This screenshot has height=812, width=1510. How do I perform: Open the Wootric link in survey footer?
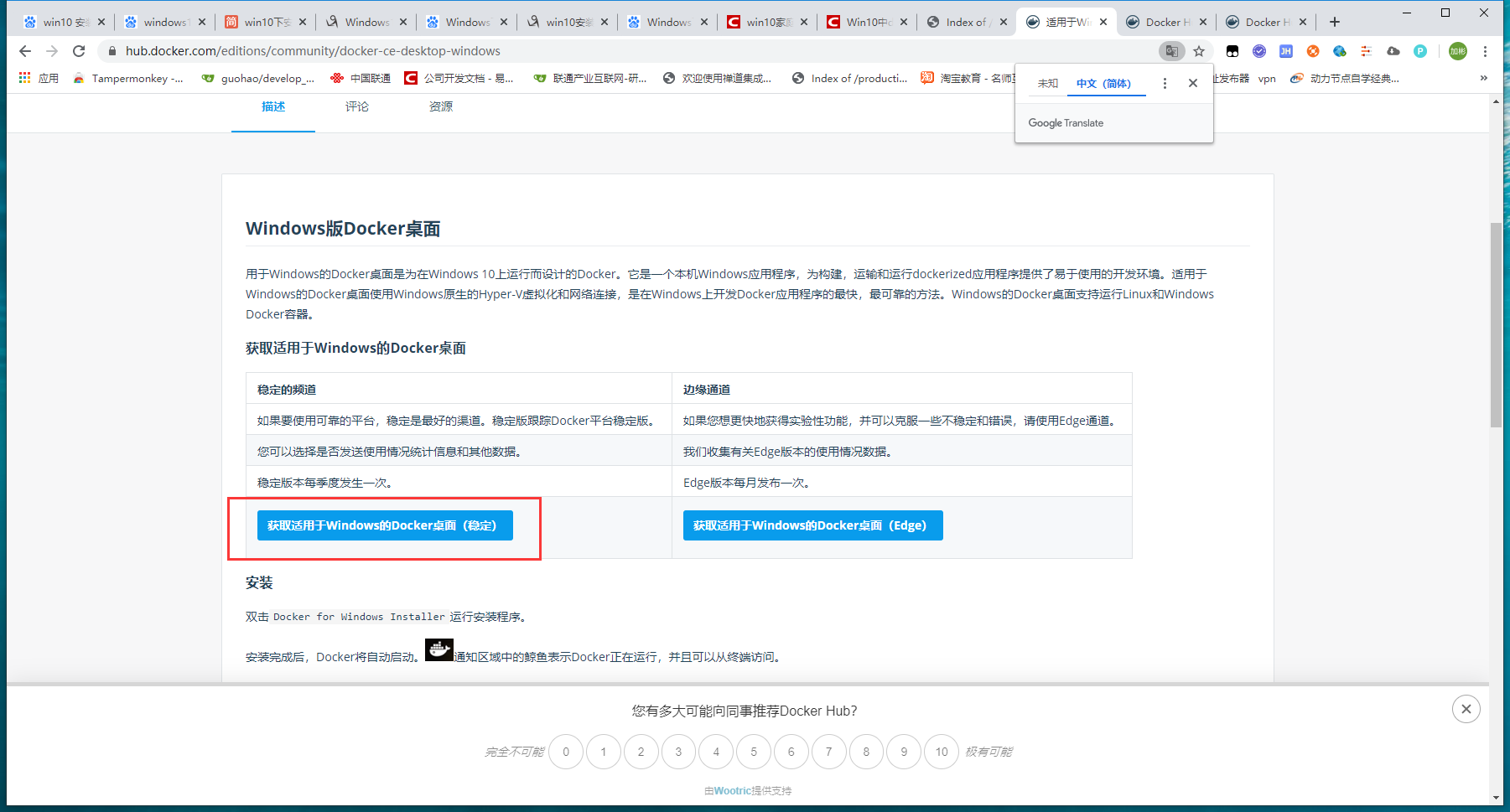click(x=733, y=790)
